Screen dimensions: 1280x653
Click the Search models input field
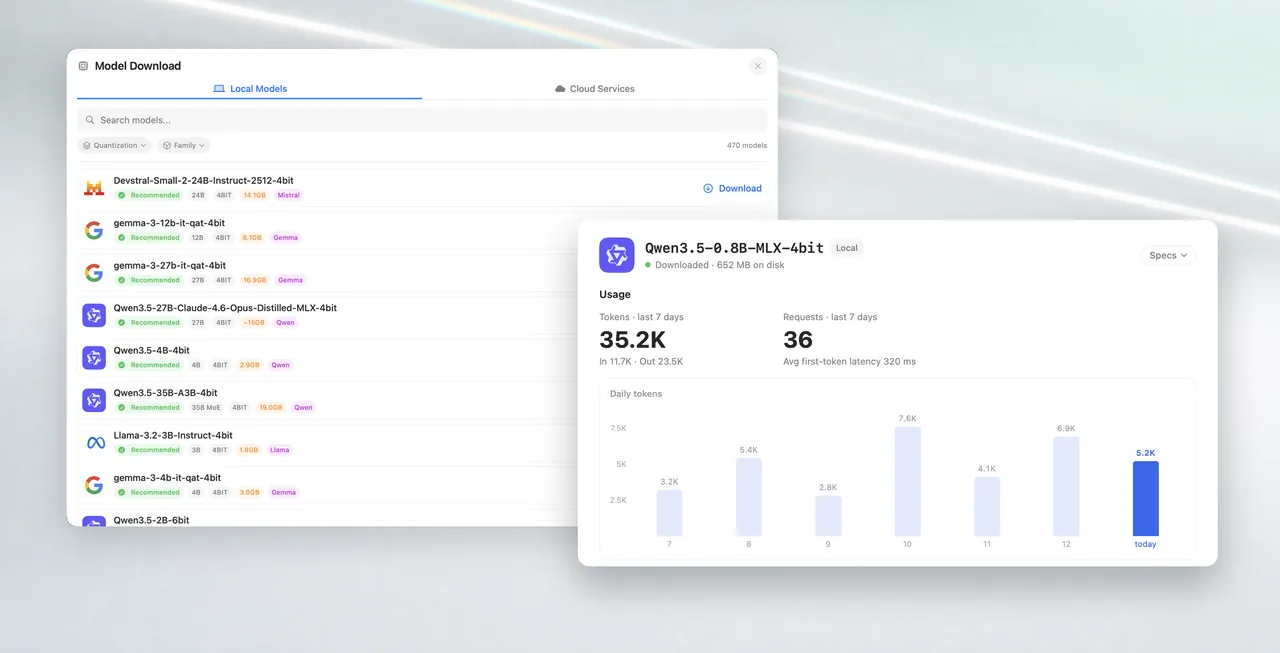[x=422, y=120]
